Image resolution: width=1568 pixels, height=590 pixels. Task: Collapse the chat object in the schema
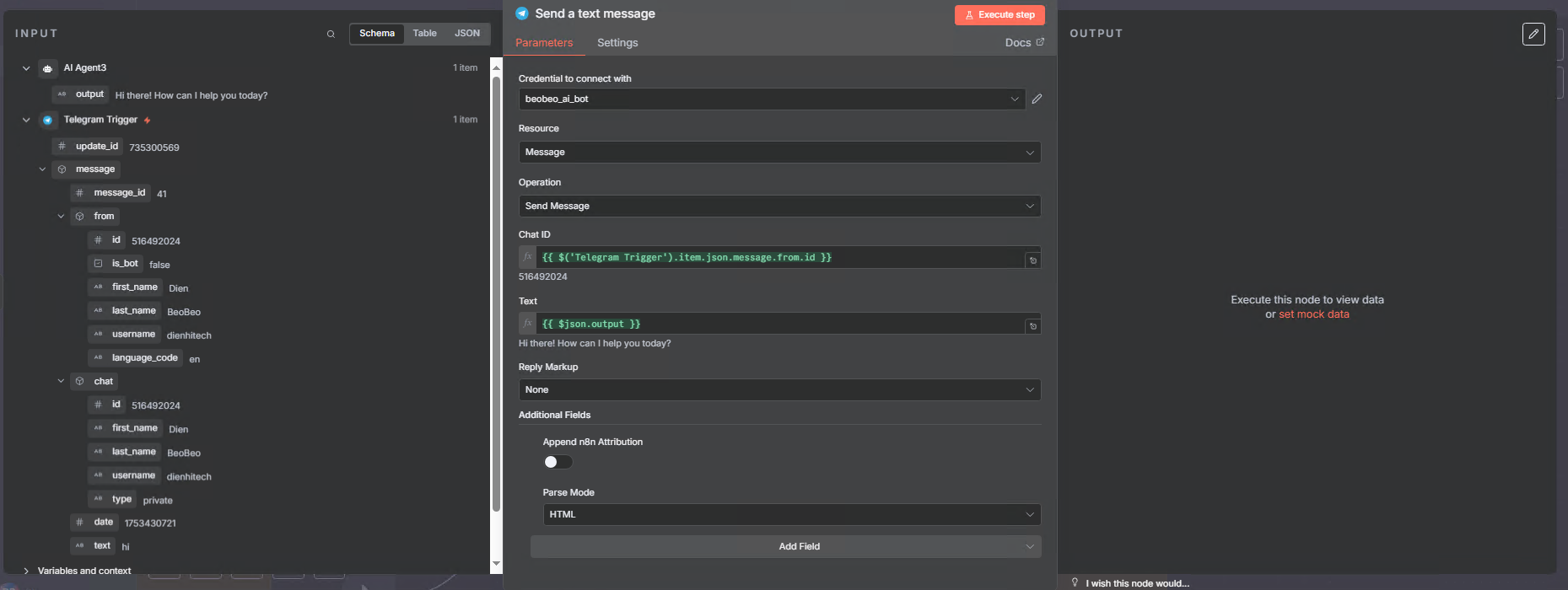(x=61, y=381)
